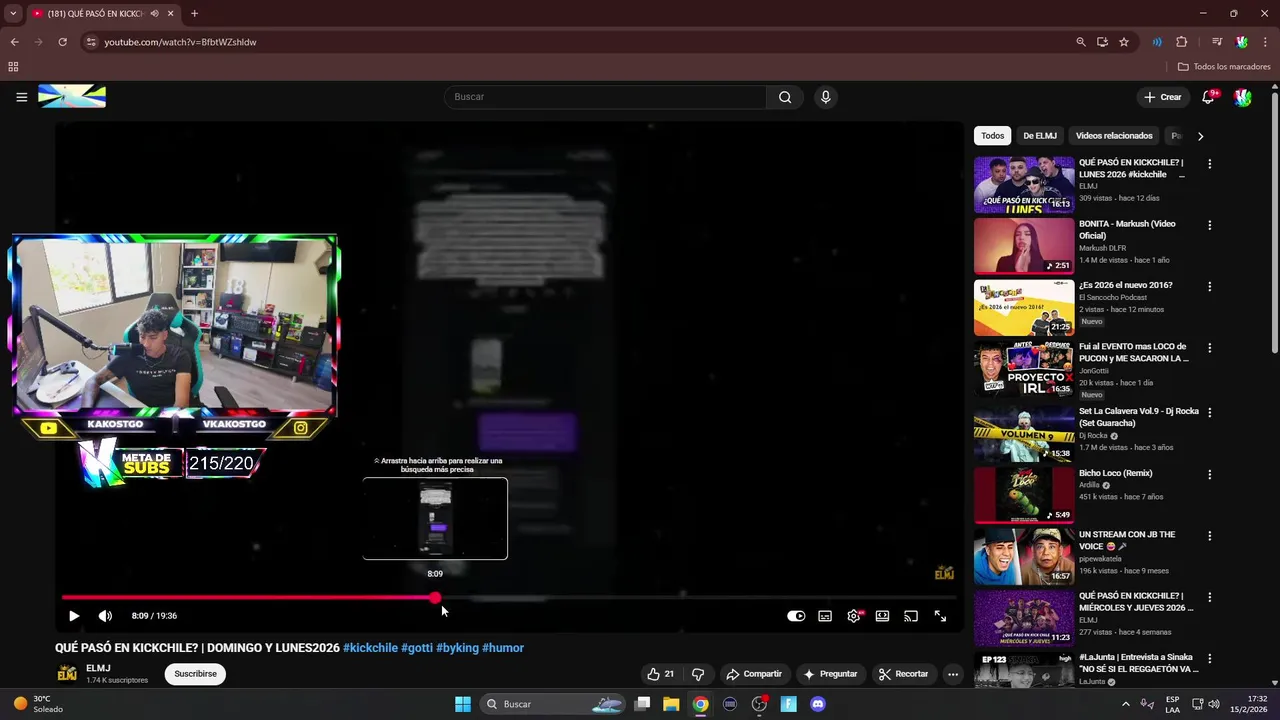Open options for BONITA - Markush video
This screenshot has height=720, width=1280.
(1209, 225)
